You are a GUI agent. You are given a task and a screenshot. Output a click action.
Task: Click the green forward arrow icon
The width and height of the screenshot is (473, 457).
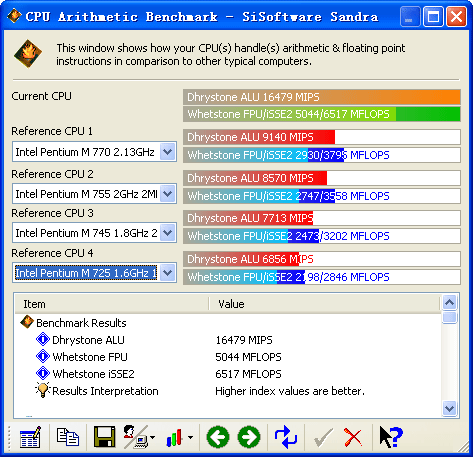249,437
